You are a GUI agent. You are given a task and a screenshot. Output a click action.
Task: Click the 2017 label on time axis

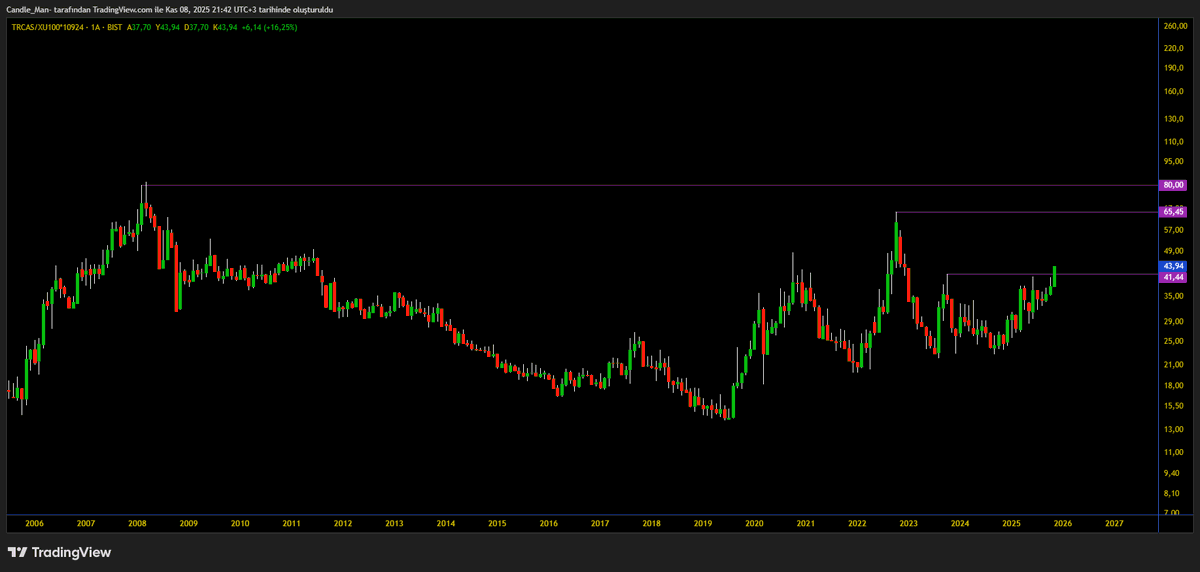(x=600, y=523)
